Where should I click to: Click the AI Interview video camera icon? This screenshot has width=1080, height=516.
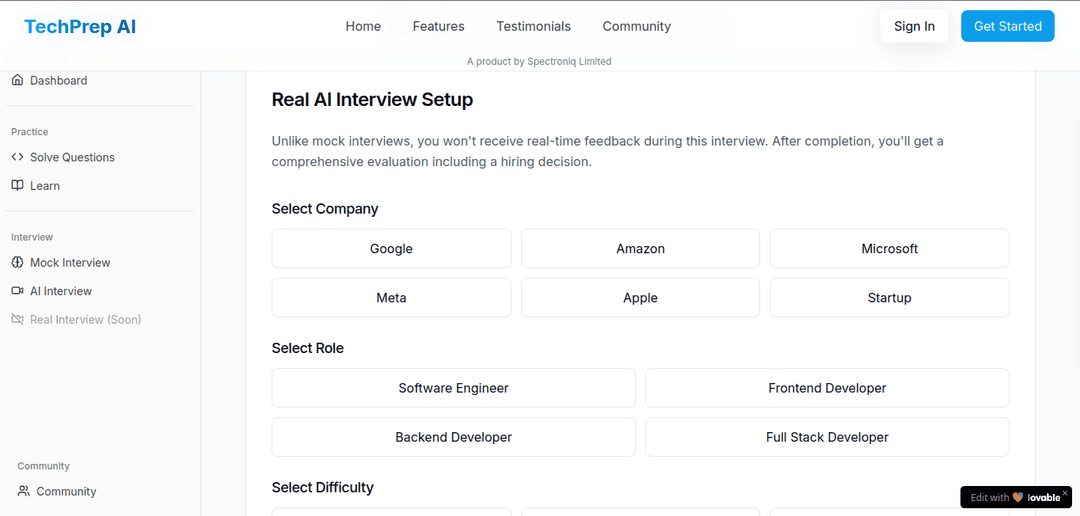coord(17,291)
